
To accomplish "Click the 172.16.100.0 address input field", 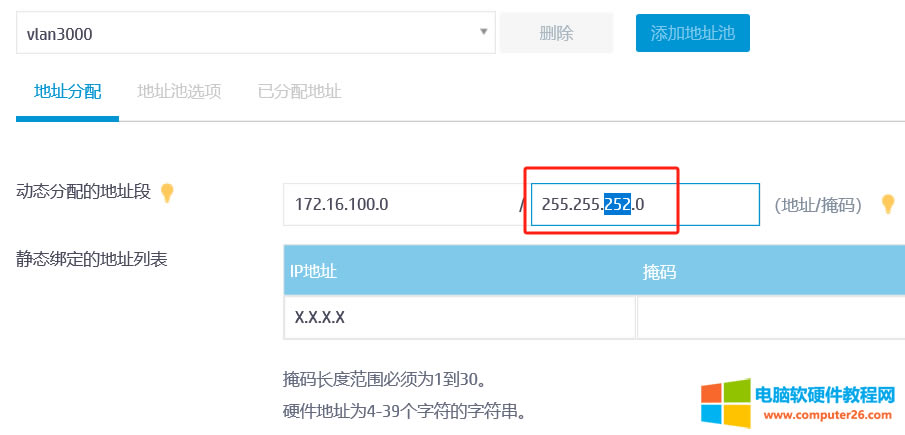I will [400, 204].
